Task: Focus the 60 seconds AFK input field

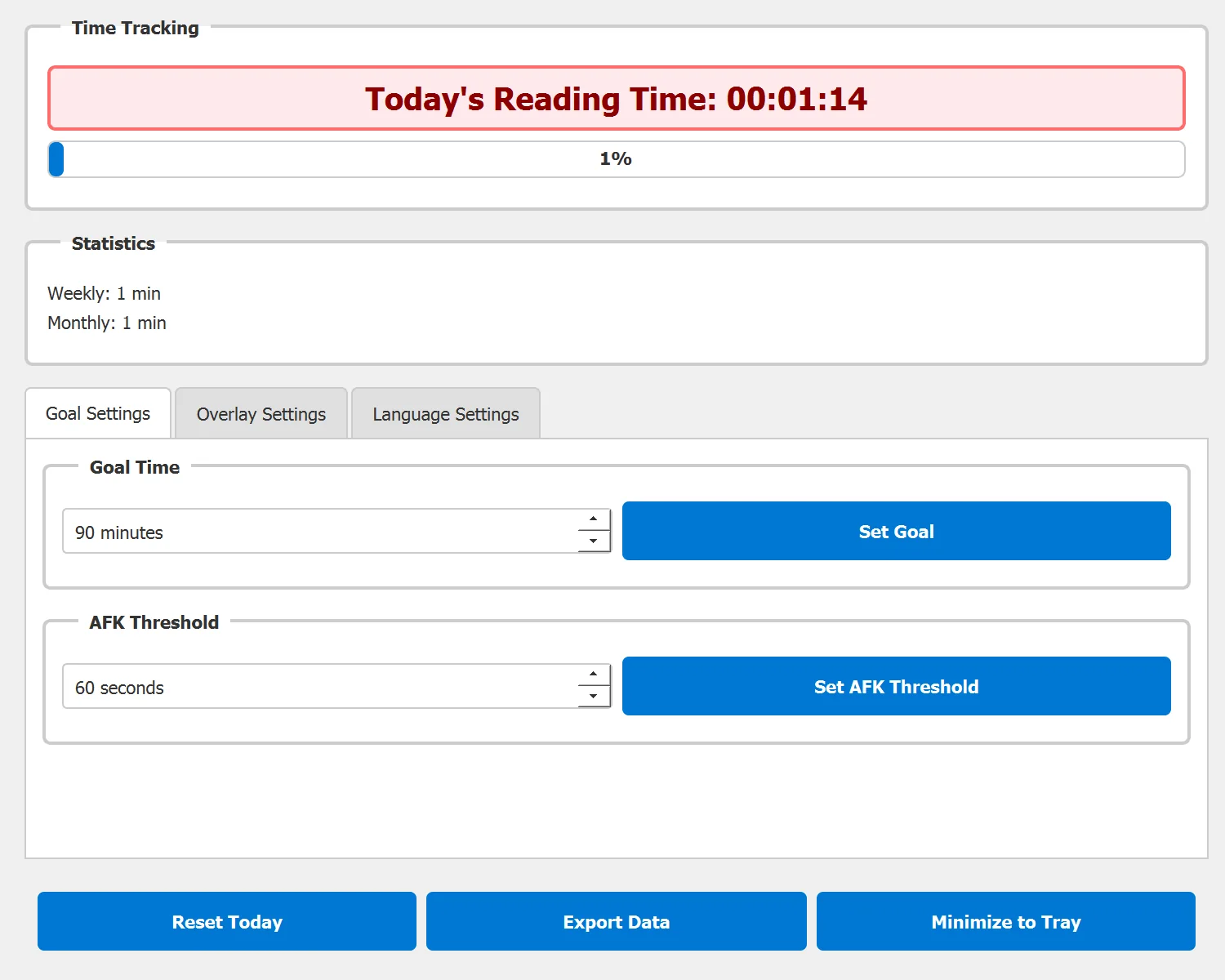Action: coord(318,688)
